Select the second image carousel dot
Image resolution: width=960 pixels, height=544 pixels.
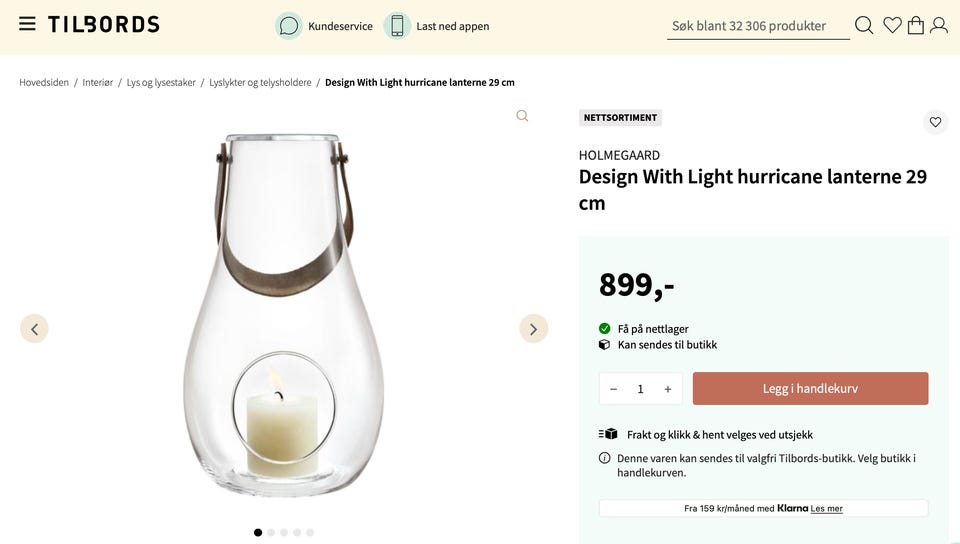coord(271,533)
